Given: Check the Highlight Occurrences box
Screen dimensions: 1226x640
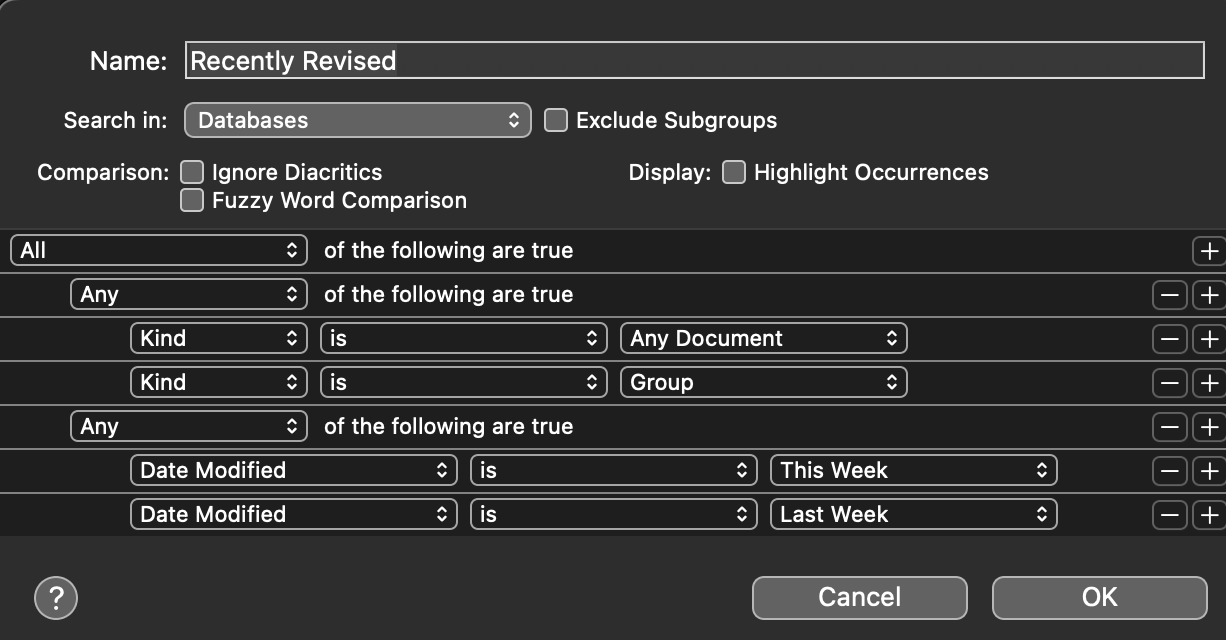Looking at the screenshot, I should (734, 173).
